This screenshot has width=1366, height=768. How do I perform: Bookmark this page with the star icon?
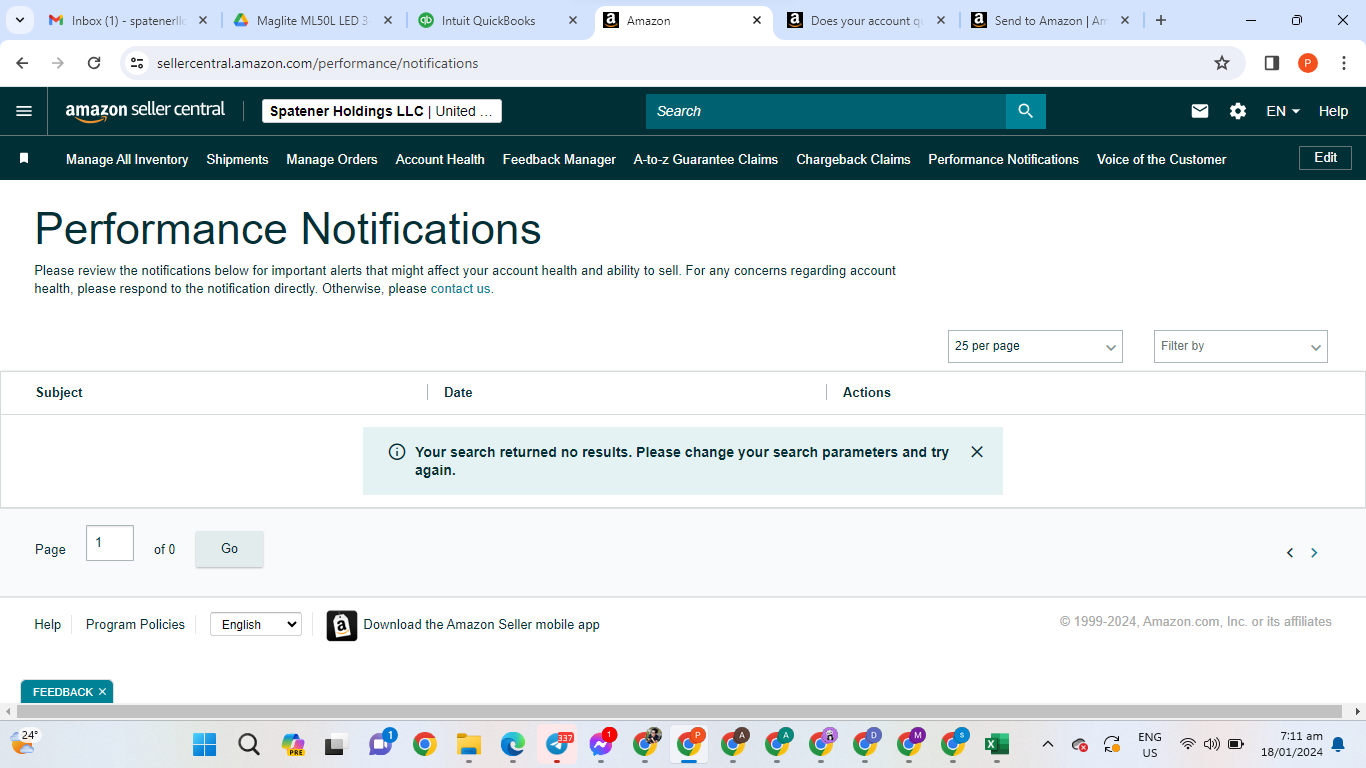click(x=1222, y=63)
